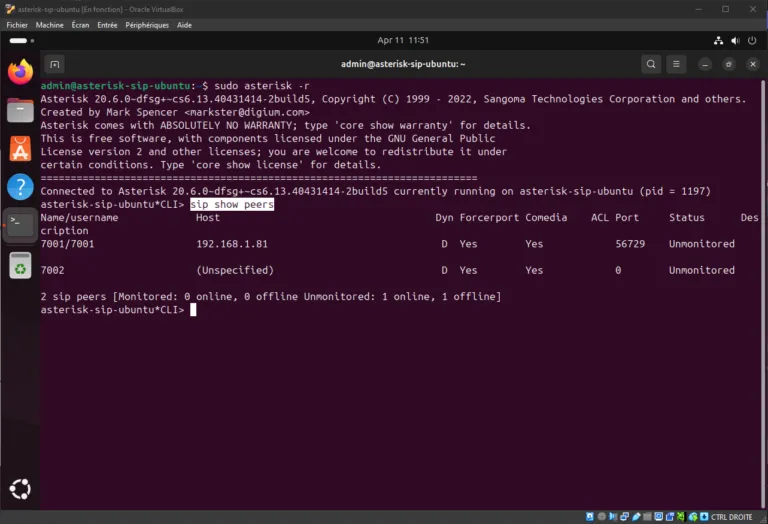768x524 pixels.
Task: Close the terminal window
Action: click(x=753, y=64)
